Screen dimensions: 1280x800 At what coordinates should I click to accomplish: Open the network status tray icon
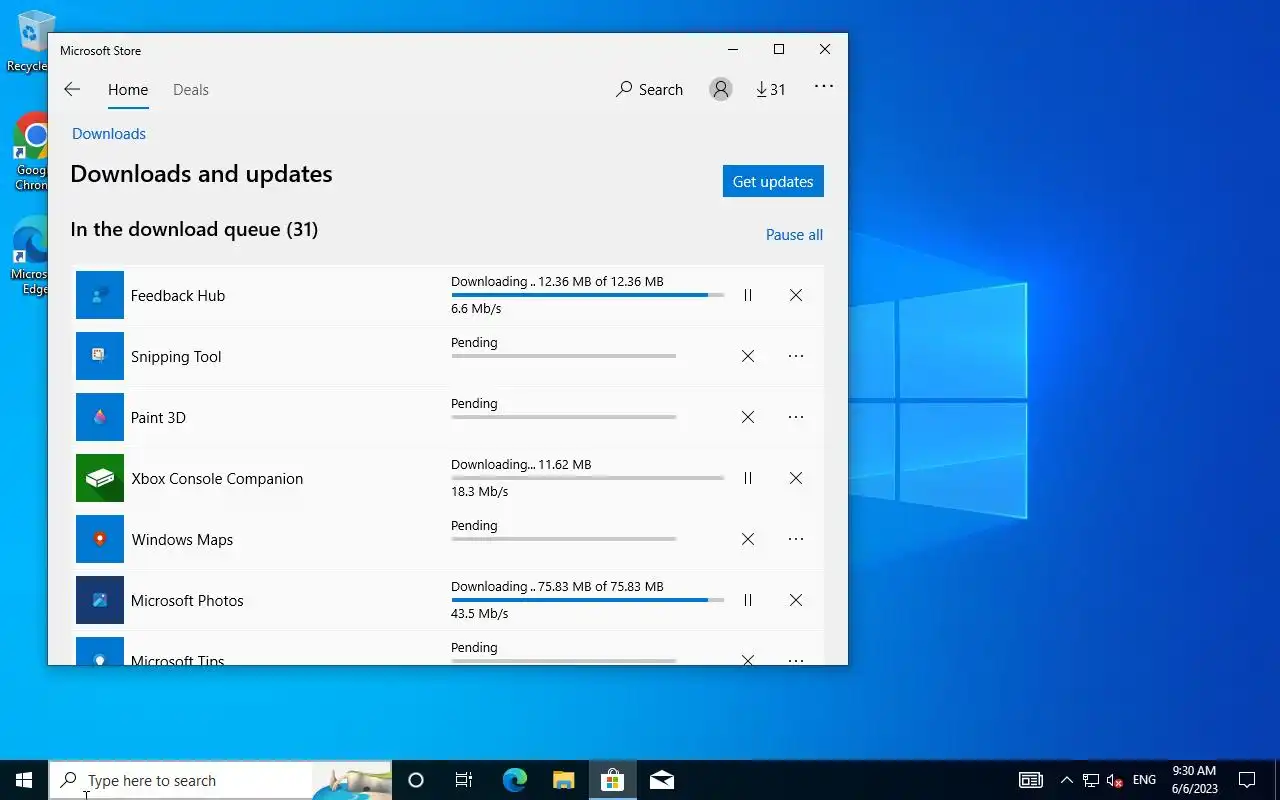[x=1091, y=780]
